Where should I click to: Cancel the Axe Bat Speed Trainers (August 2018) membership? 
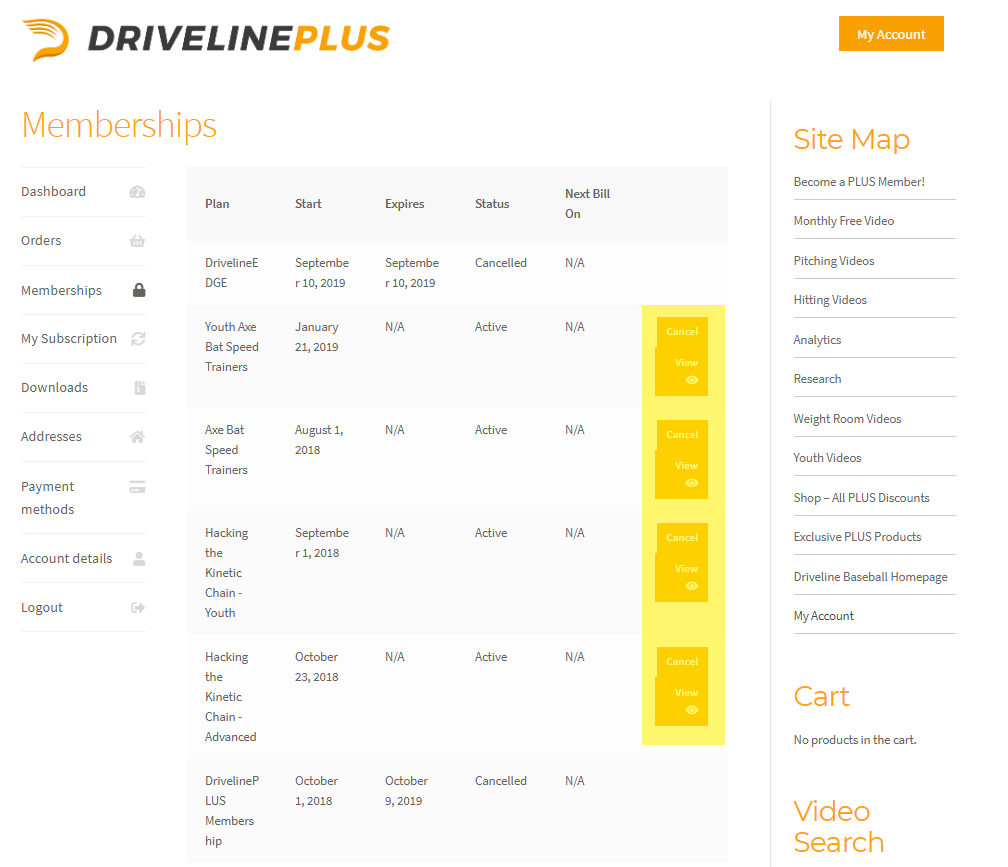click(682, 434)
